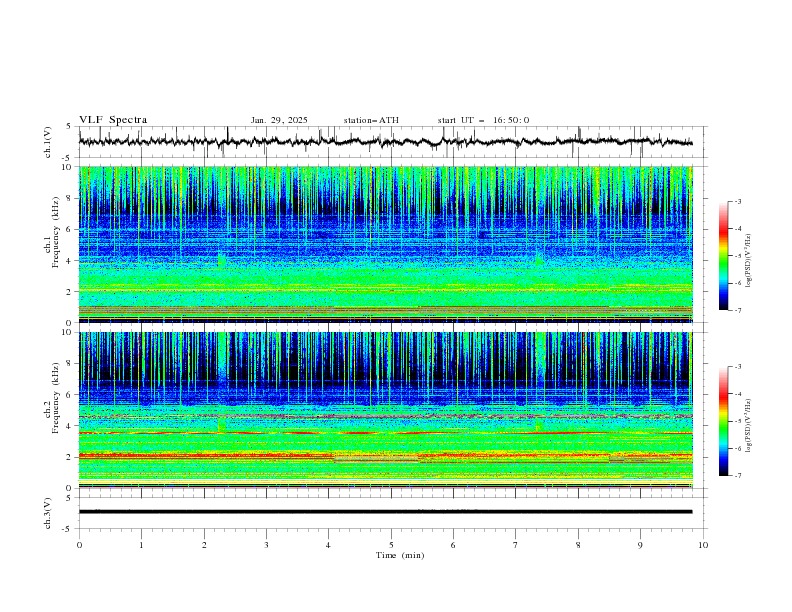Click the "1" tick on time axis

(x=142, y=545)
